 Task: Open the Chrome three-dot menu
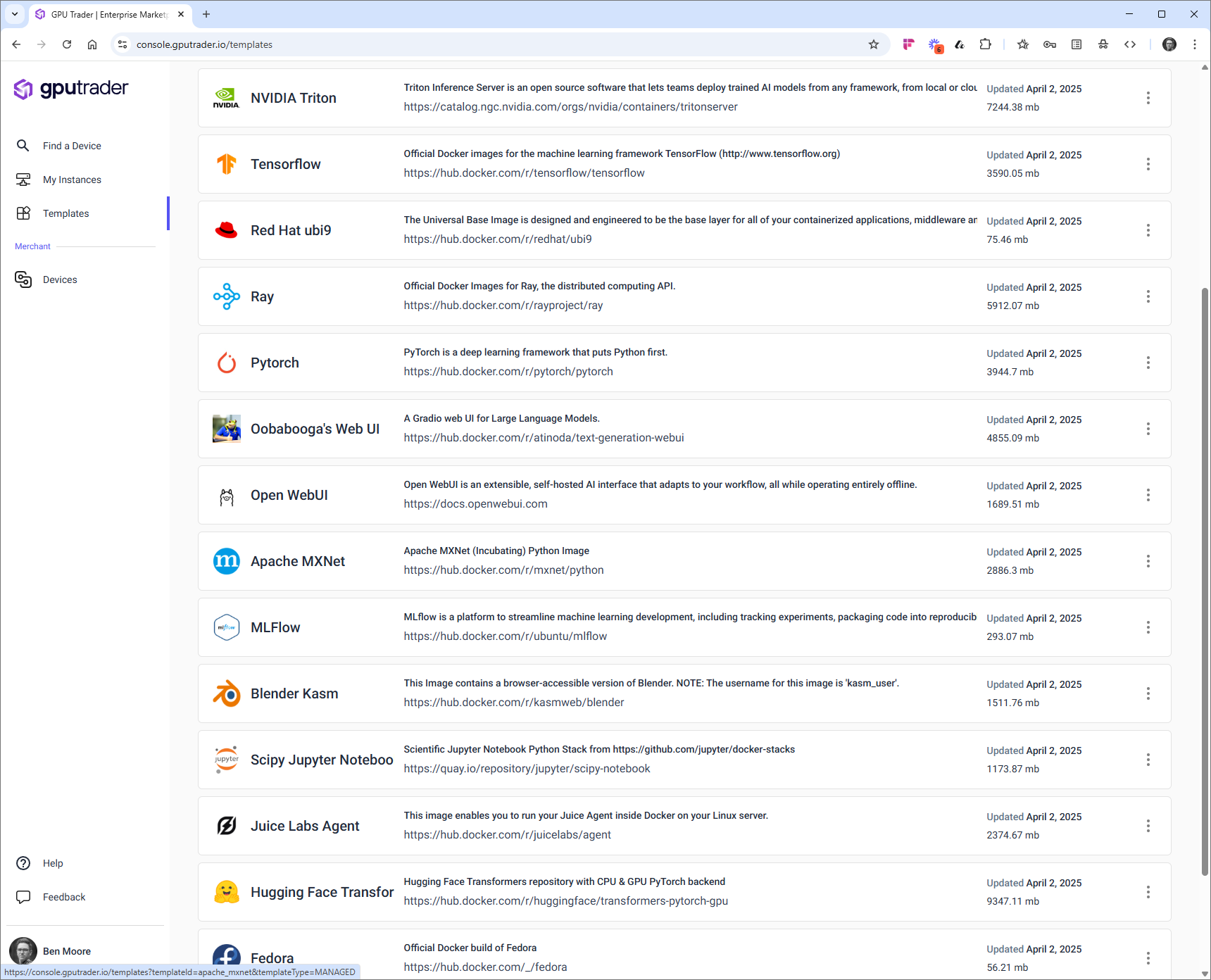click(1195, 44)
